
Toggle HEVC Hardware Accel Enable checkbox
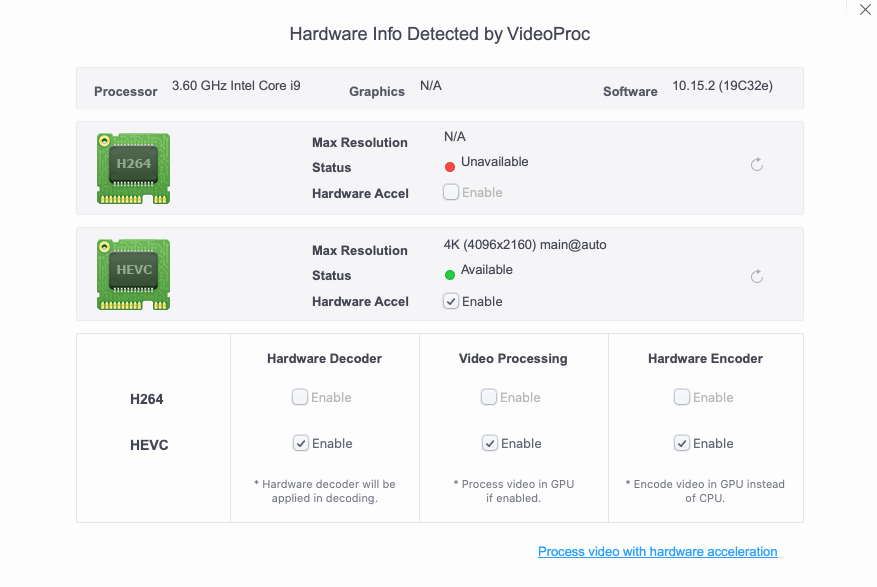point(451,301)
